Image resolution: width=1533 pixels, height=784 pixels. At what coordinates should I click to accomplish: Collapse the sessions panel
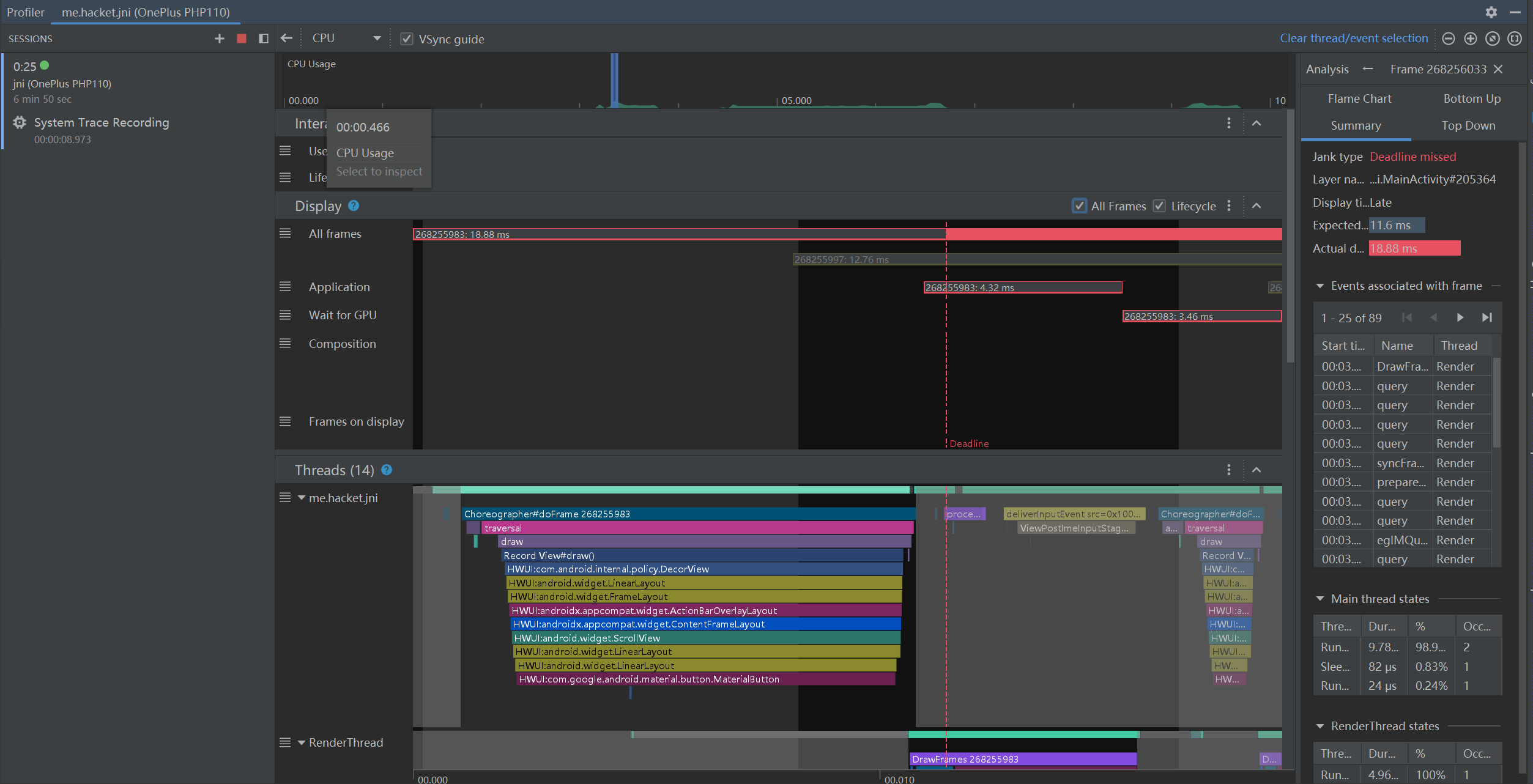(x=264, y=39)
